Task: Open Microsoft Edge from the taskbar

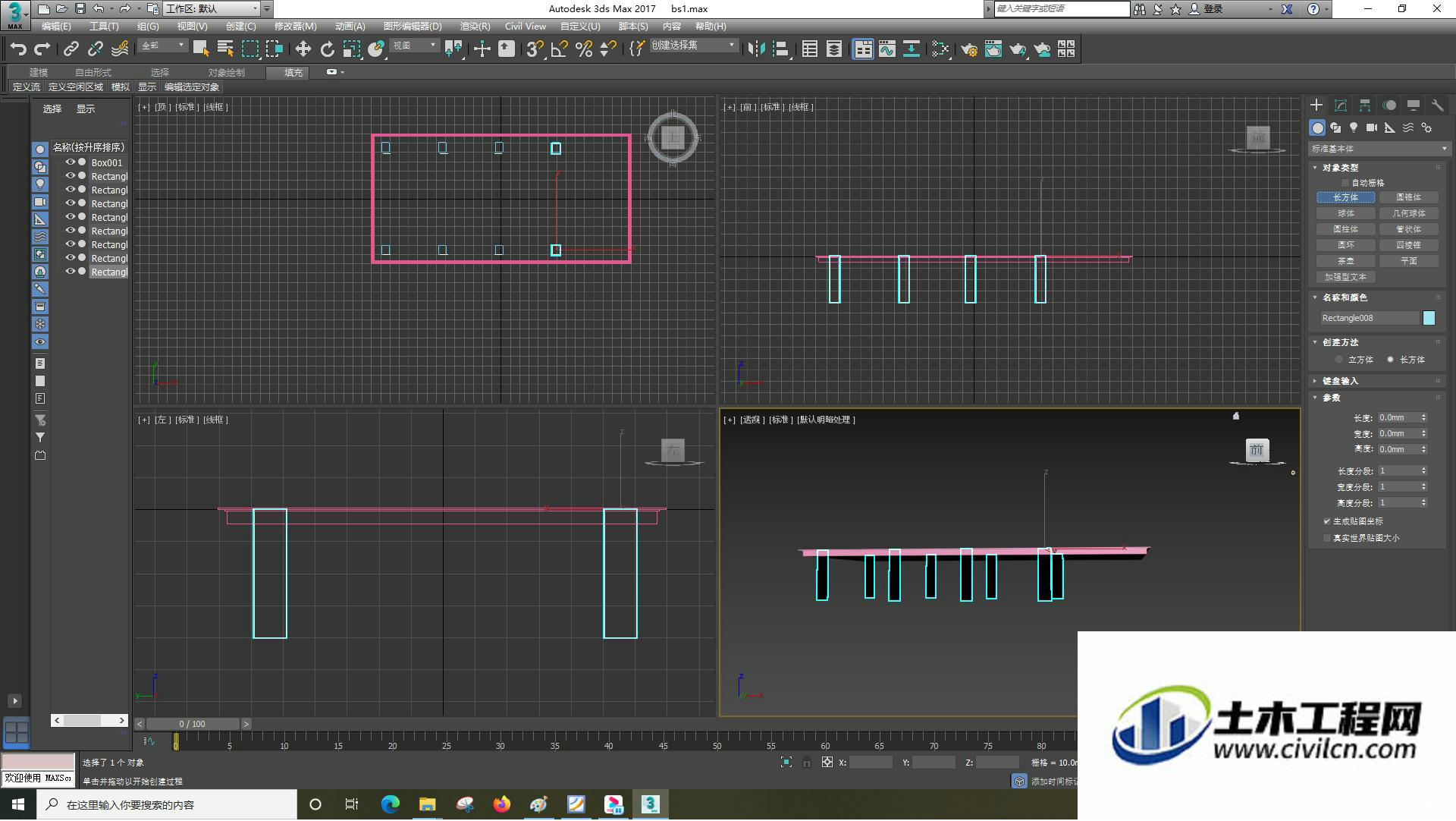Action: [391, 804]
